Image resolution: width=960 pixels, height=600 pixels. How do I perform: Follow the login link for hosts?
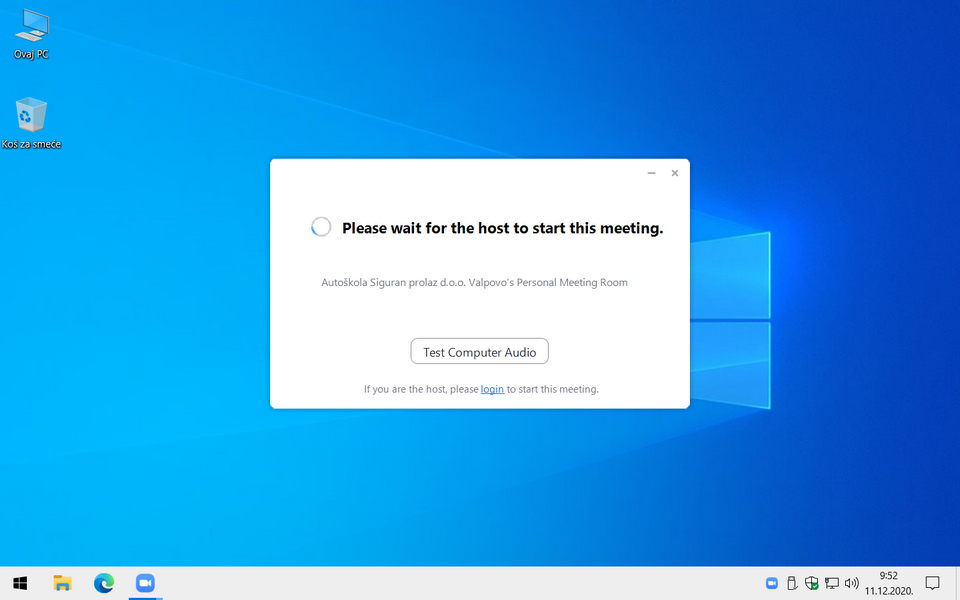point(492,389)
